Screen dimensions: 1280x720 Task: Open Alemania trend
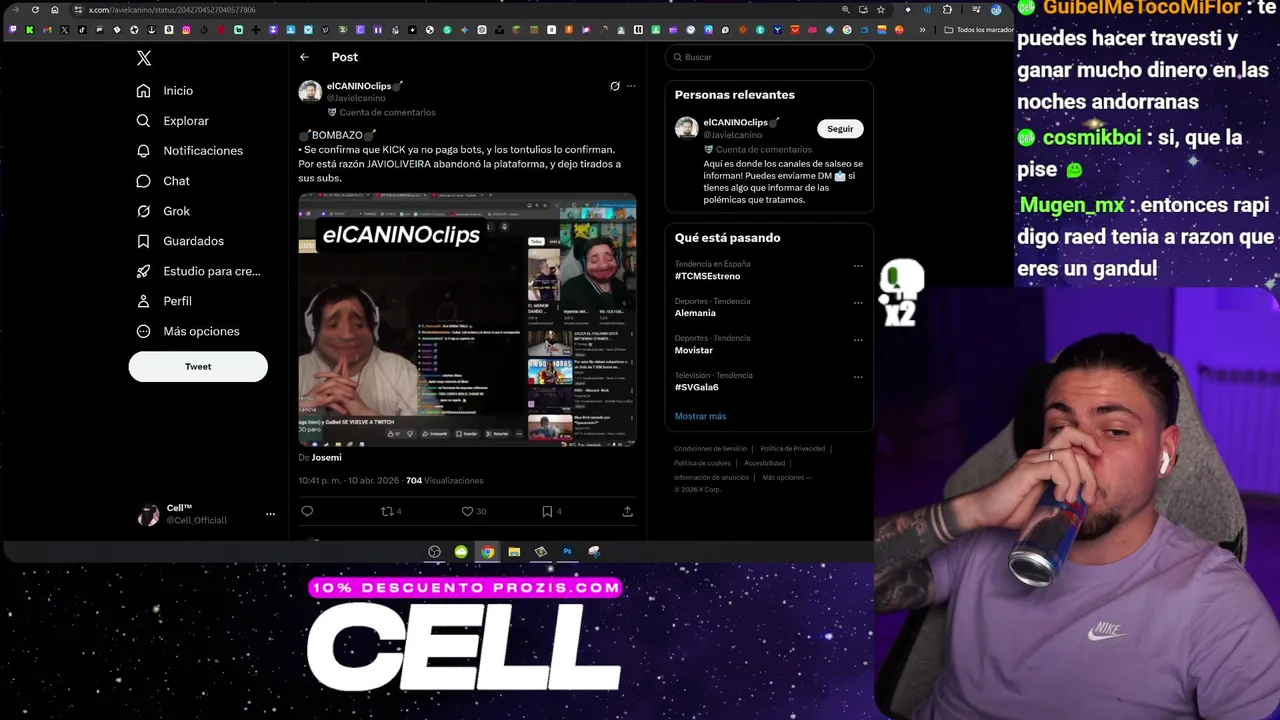click(x=695, y=313)
